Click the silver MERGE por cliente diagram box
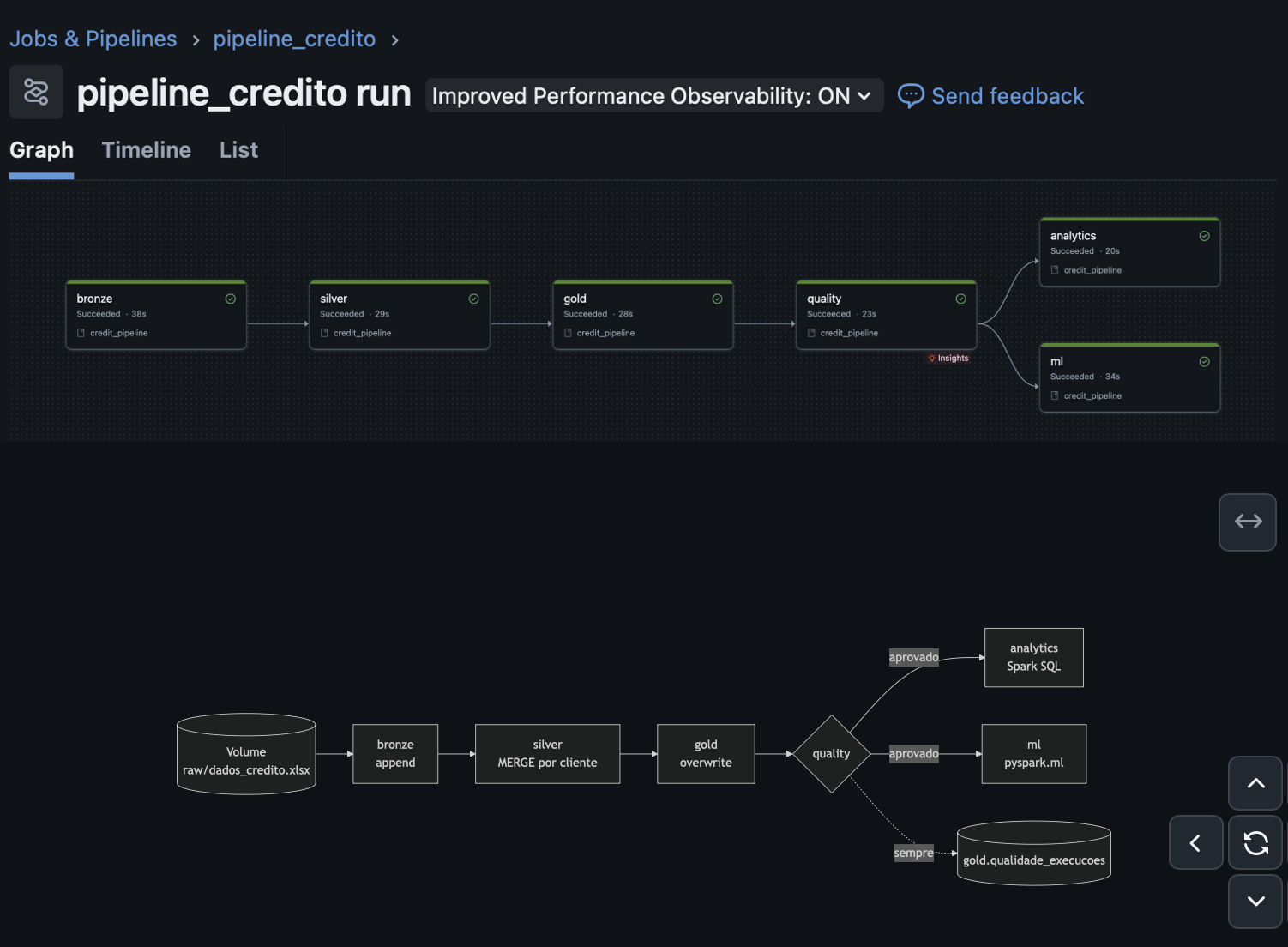Image resolution: width=1288 pixels, height=947 pixels. [x=548, y=754]
